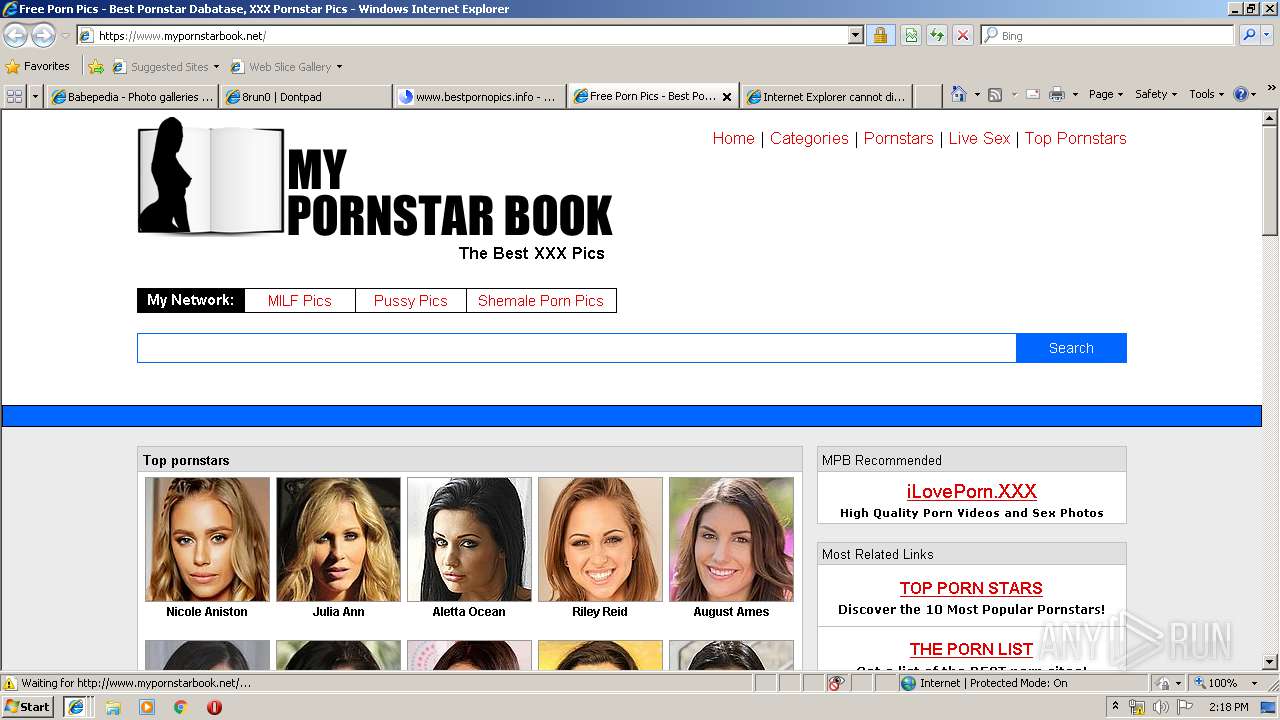This screenshot has width=1280, height=720.
Task: Click the MILF Pics network link
Action: [299, 300]
